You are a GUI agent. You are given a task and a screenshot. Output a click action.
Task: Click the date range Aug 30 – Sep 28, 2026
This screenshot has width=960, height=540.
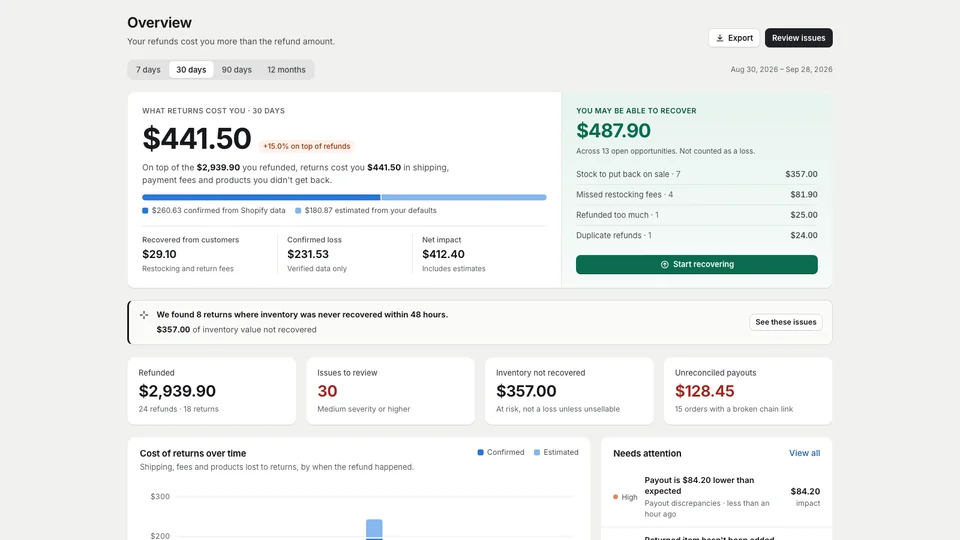pyautogui.click(x=781, y=70)
